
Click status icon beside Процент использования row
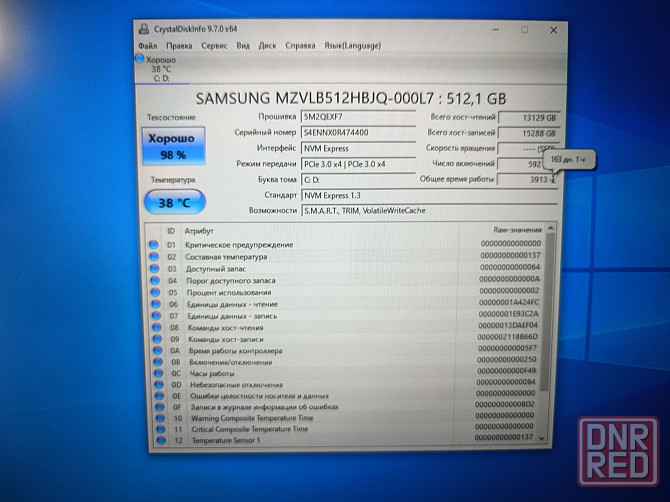click(153, 292)
